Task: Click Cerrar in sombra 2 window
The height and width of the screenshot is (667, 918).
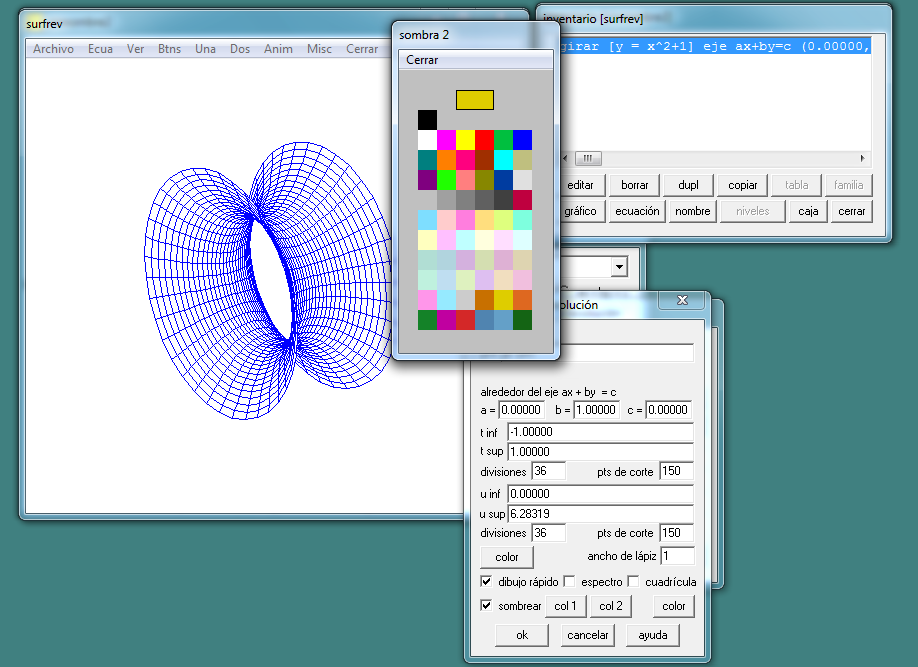Action: pyautogui.click(x=422, y=60)
